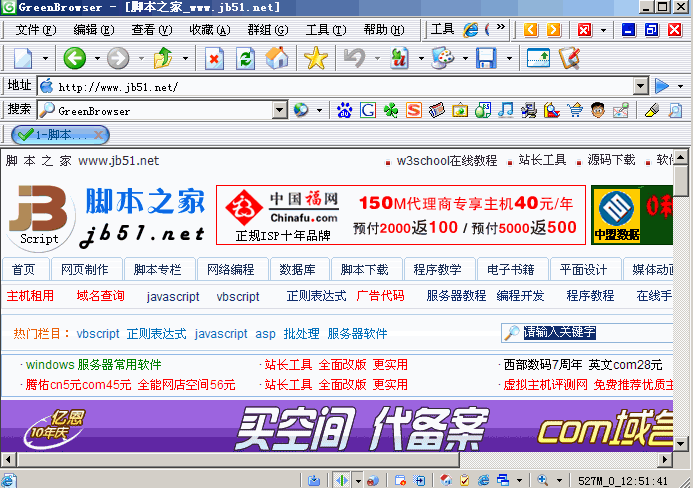This screenshot has height=488, width=693.
Task: Open the 首页 site navigation tab
Action: pyautogui.click(x=23, y=269)
